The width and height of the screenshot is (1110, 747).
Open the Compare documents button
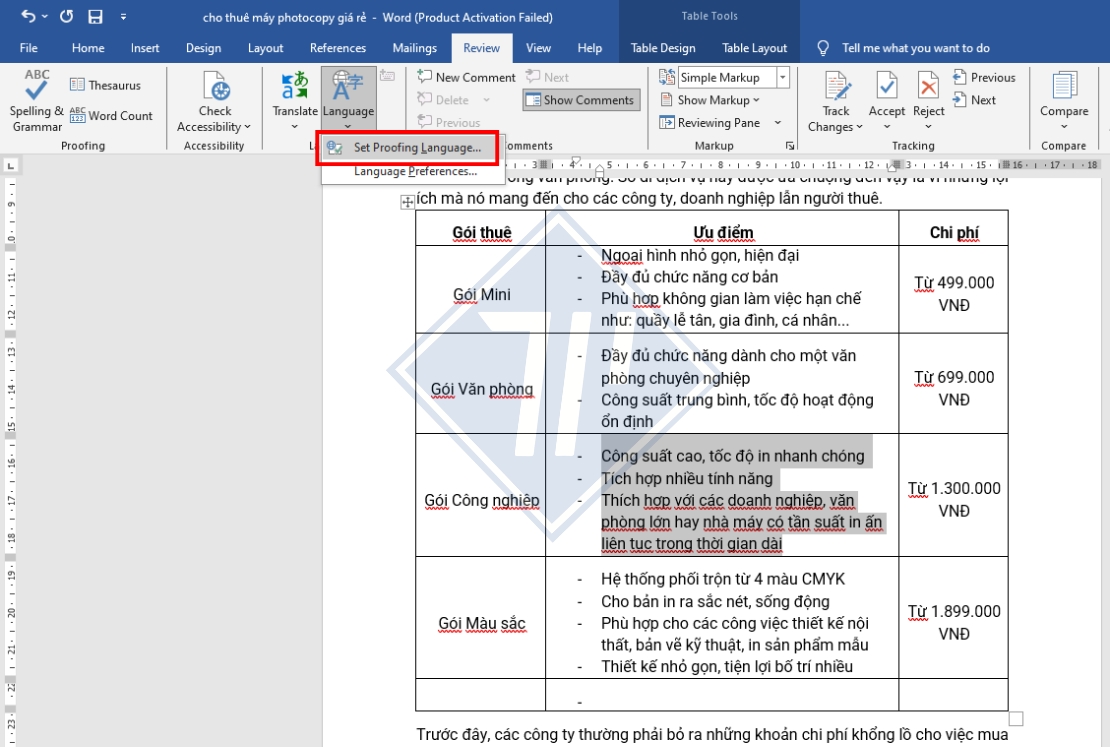pos(1063,101)
